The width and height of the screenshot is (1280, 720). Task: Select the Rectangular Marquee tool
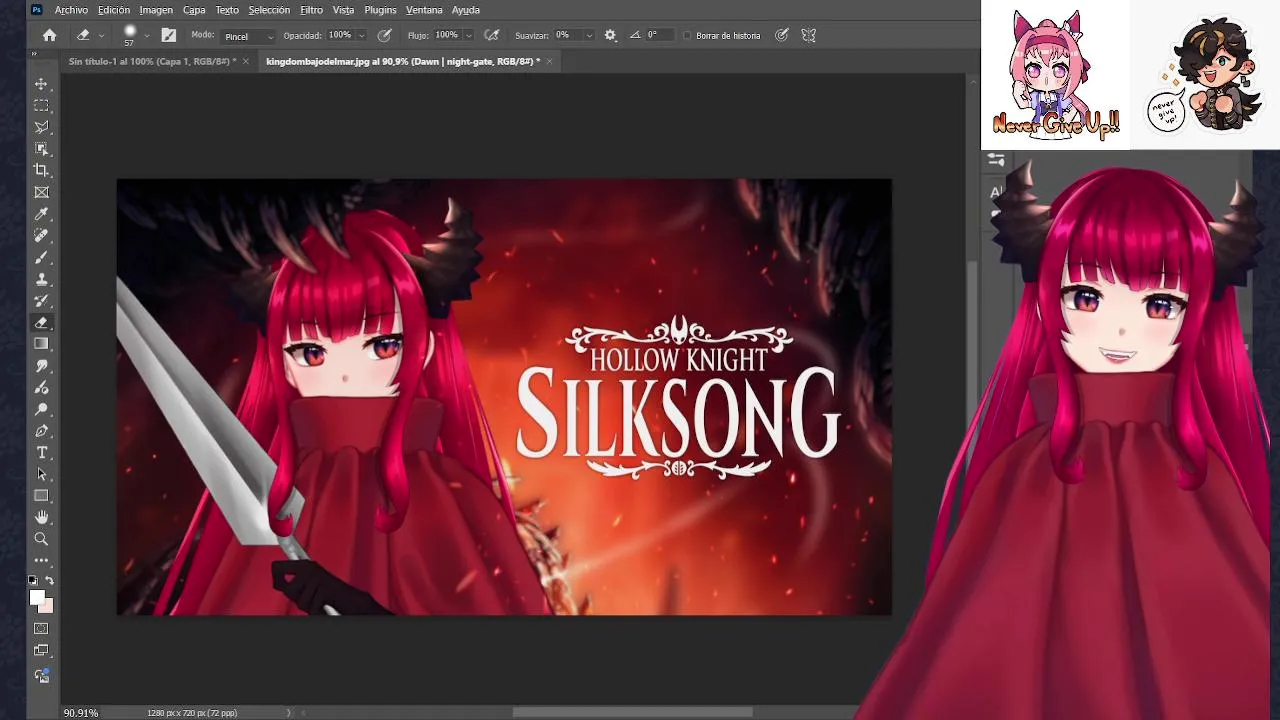[41, 105]
